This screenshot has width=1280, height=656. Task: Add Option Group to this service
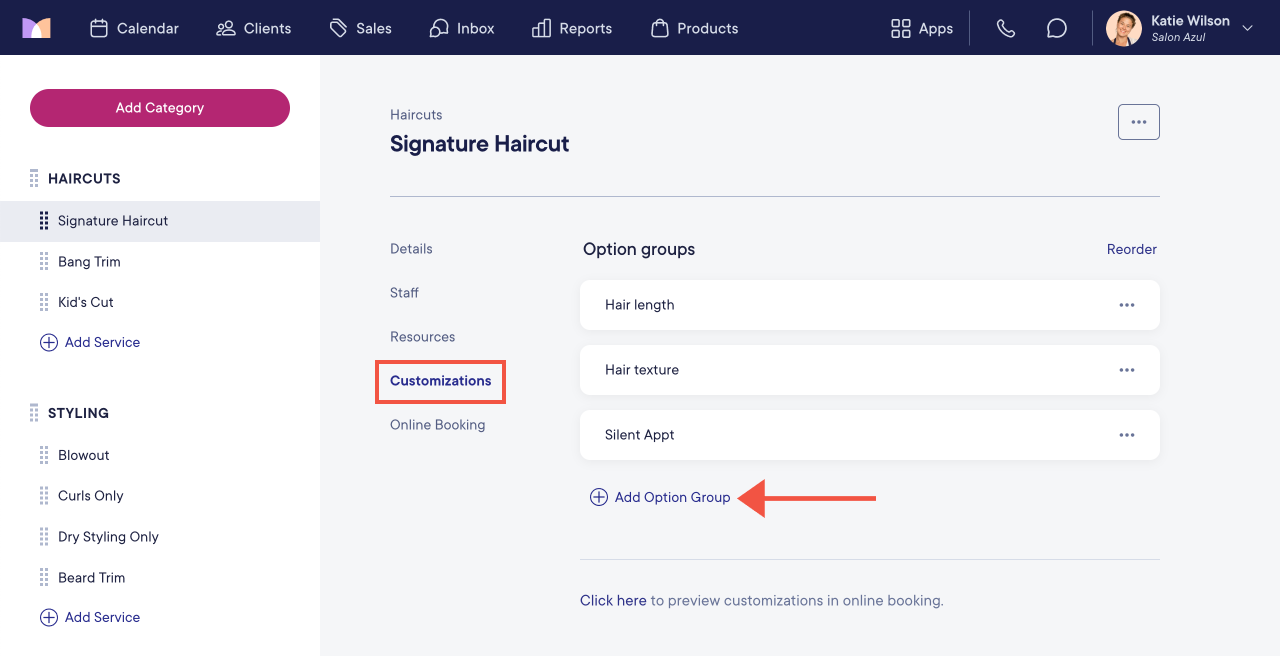click(x=660, y=497)
